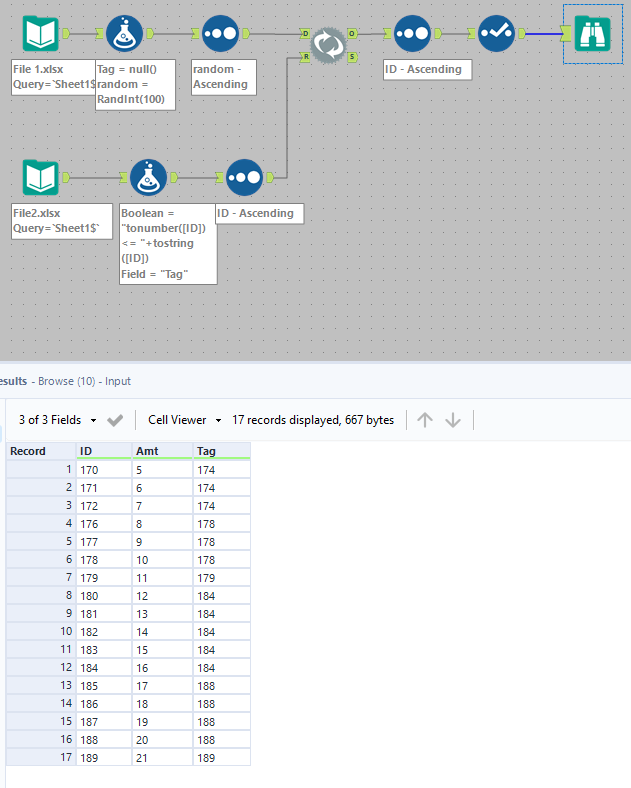The image size is (631, 788).
Task: Open the 3 of 3 Fields dropdown
Action: point(57,420)
